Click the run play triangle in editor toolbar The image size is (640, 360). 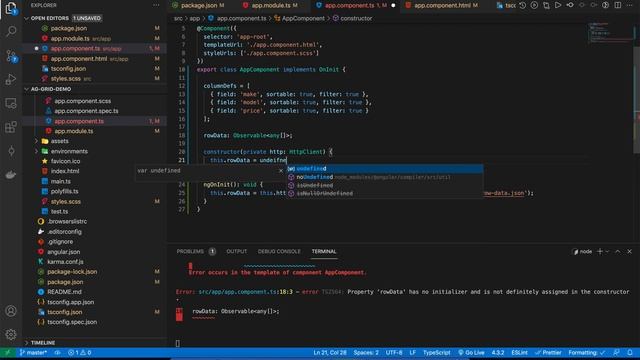558,5
